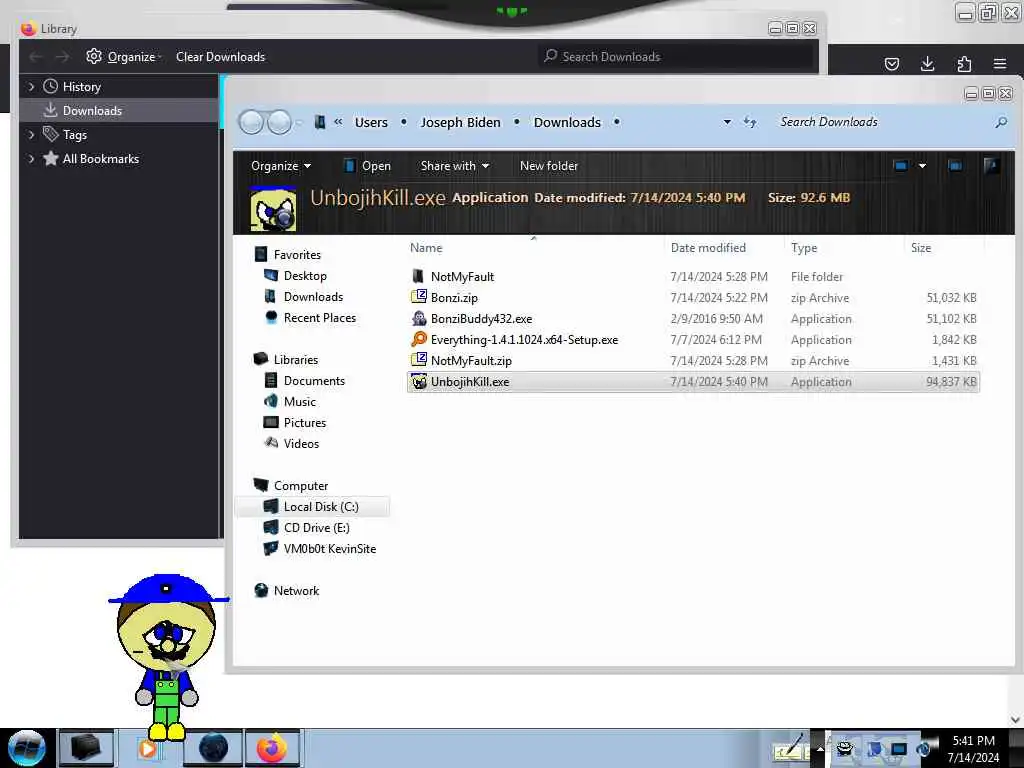Click New folder in Explorer toolbar
This screenshot has height=768, width=1024.
click(549, 166)
